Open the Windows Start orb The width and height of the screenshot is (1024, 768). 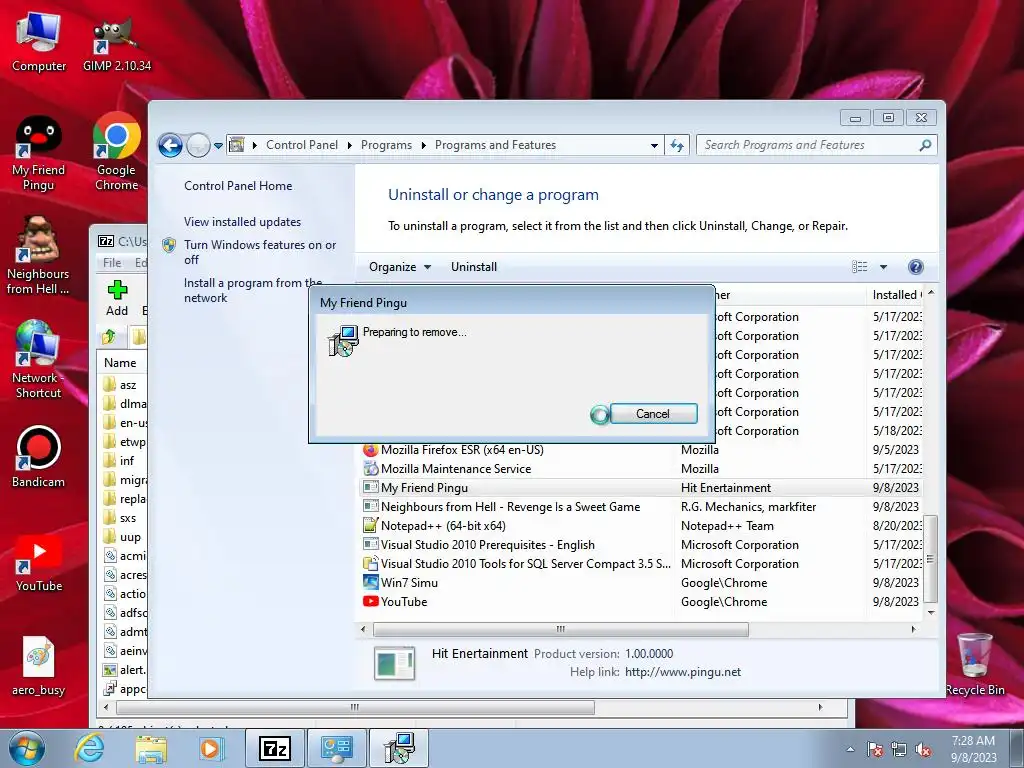tap(26, 748)
